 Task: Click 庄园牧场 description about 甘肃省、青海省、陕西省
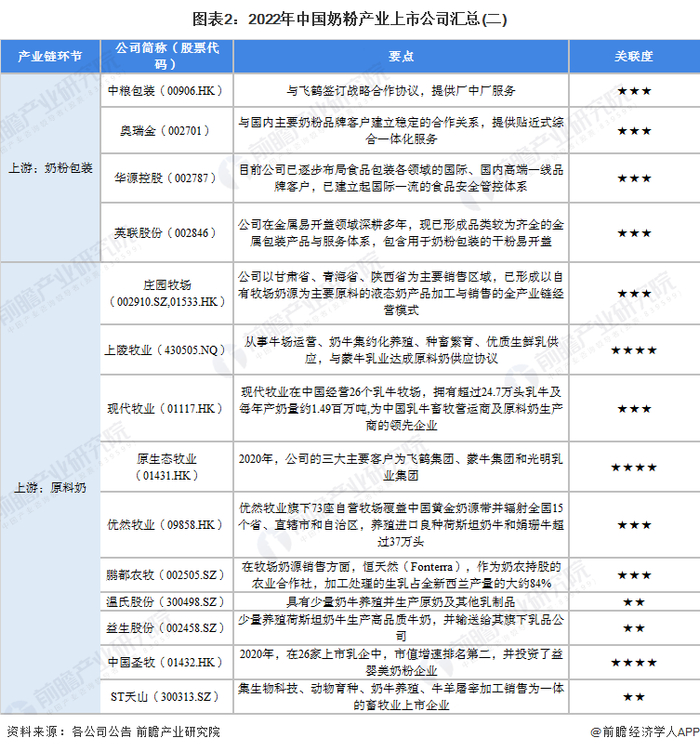[x=401, y=293]
